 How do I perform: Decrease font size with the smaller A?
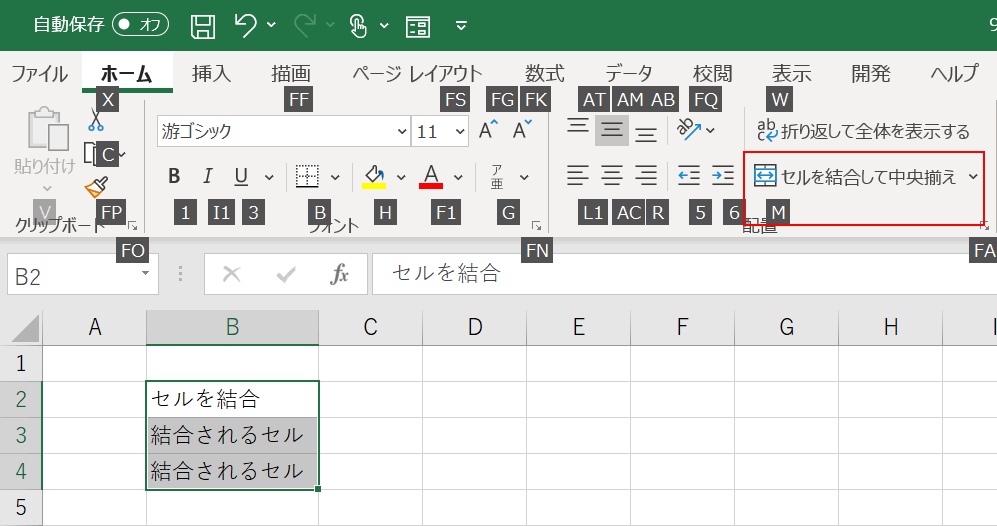[523, 130]
